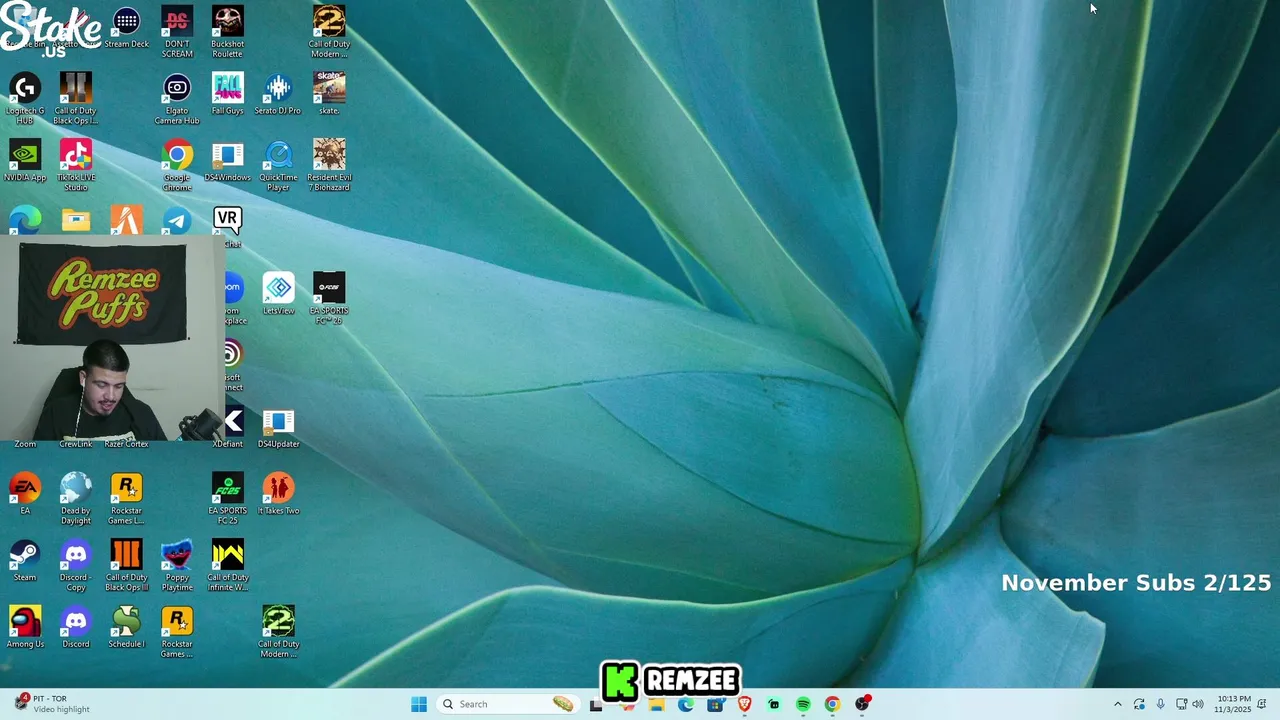
Task: Open the Stream Deck desktop shortcut
Action: (x=126, y=28)
